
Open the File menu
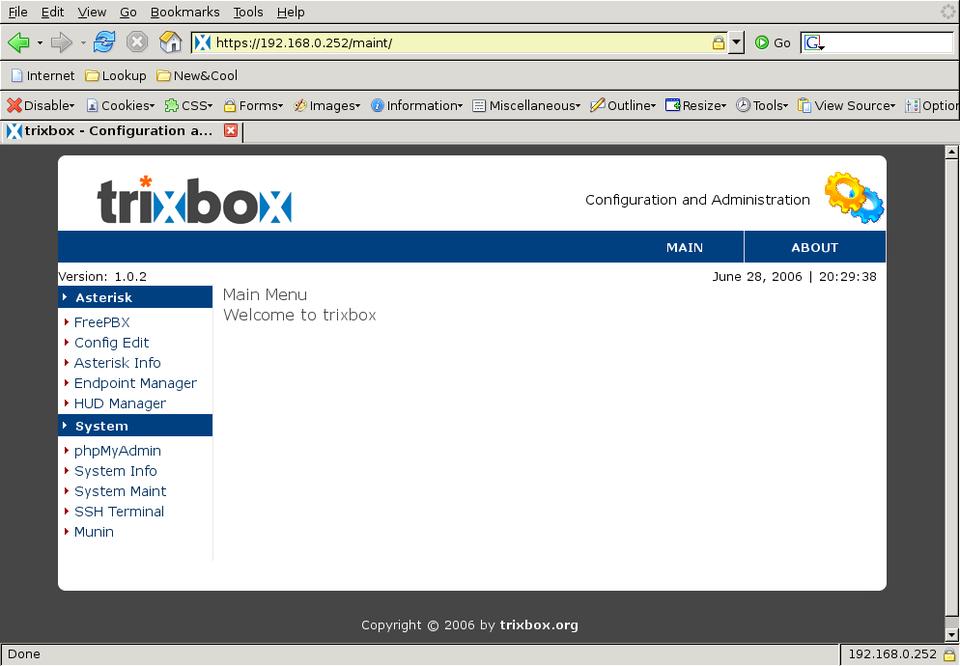18,12
